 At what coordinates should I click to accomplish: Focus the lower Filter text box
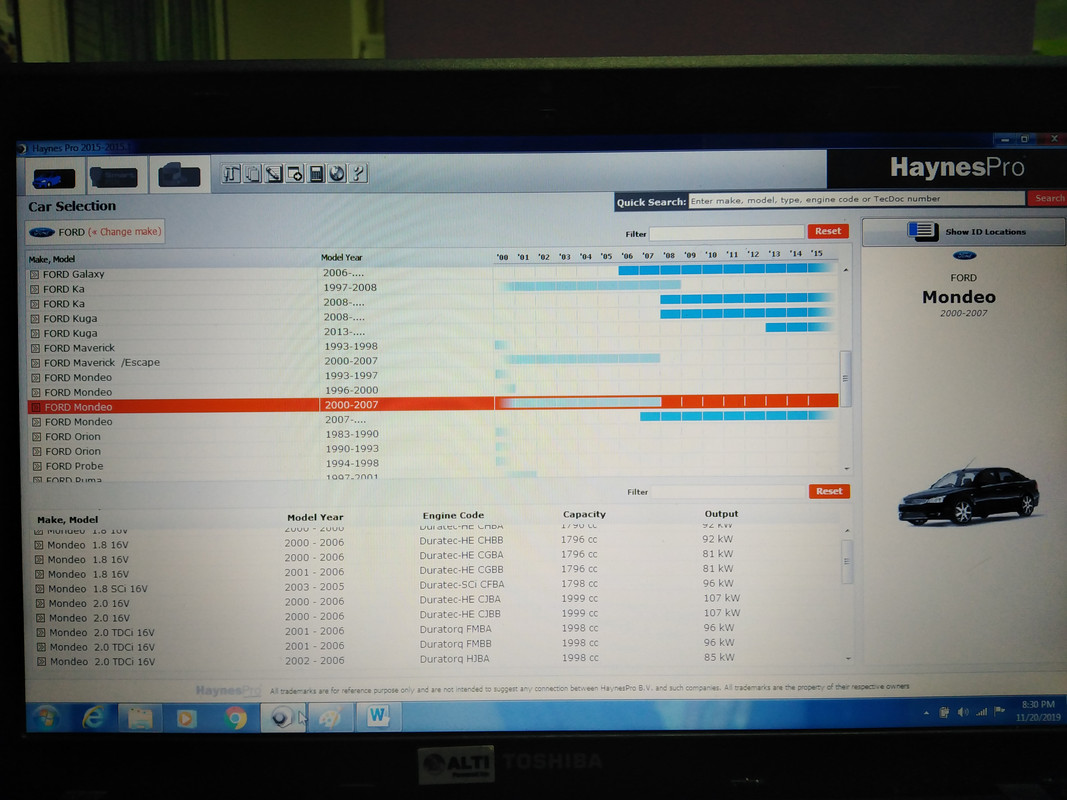728,492
